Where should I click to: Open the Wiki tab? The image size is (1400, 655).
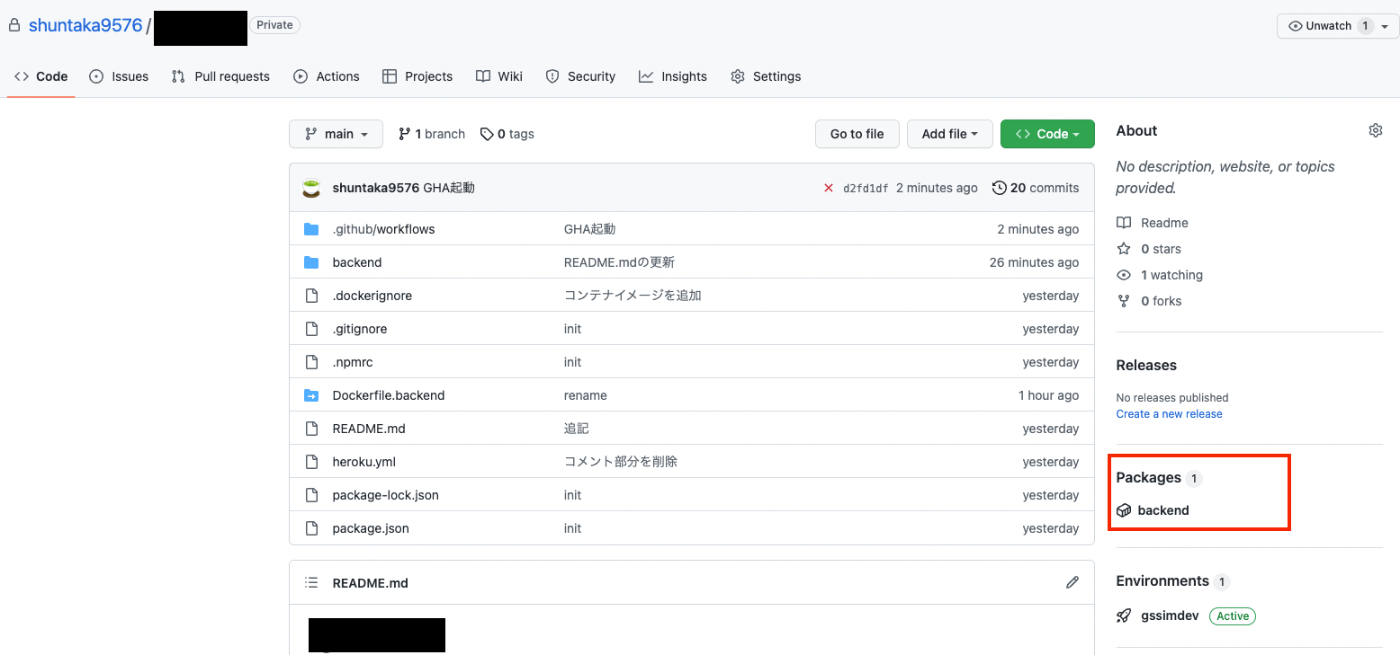(x=499, y=76)
